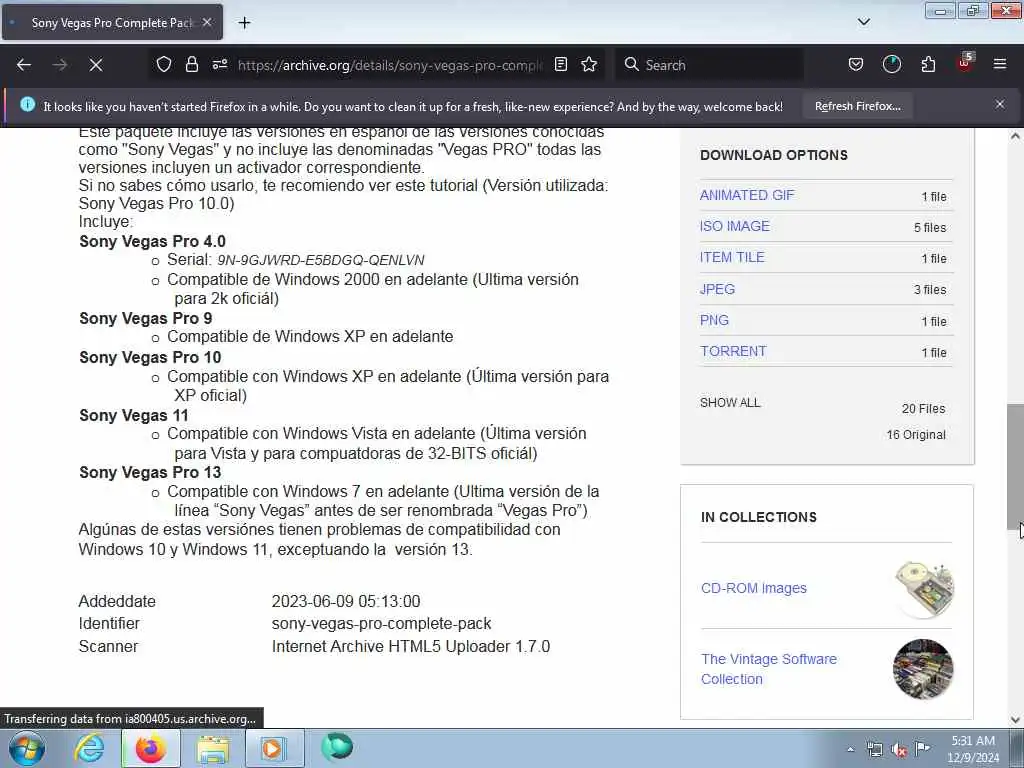
Task: Bookmark this page with the star icon
Action: 589,65
